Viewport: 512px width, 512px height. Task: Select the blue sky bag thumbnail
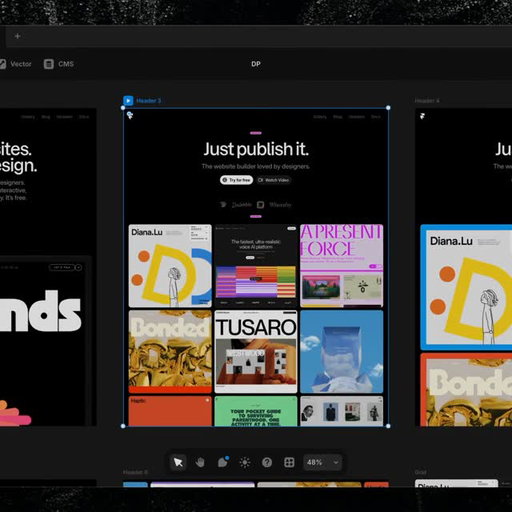point(342,352)
